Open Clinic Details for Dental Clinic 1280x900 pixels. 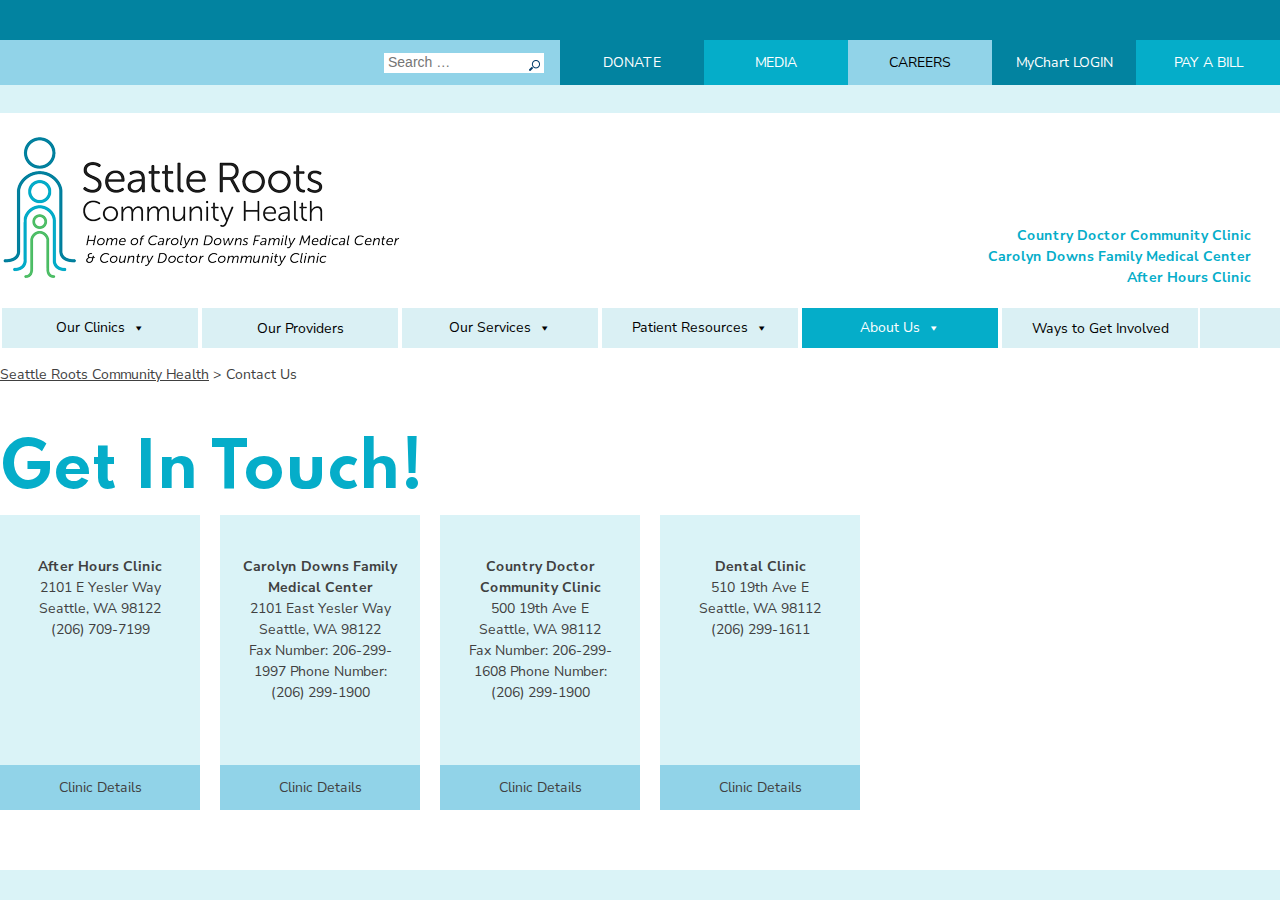(760, 787)
